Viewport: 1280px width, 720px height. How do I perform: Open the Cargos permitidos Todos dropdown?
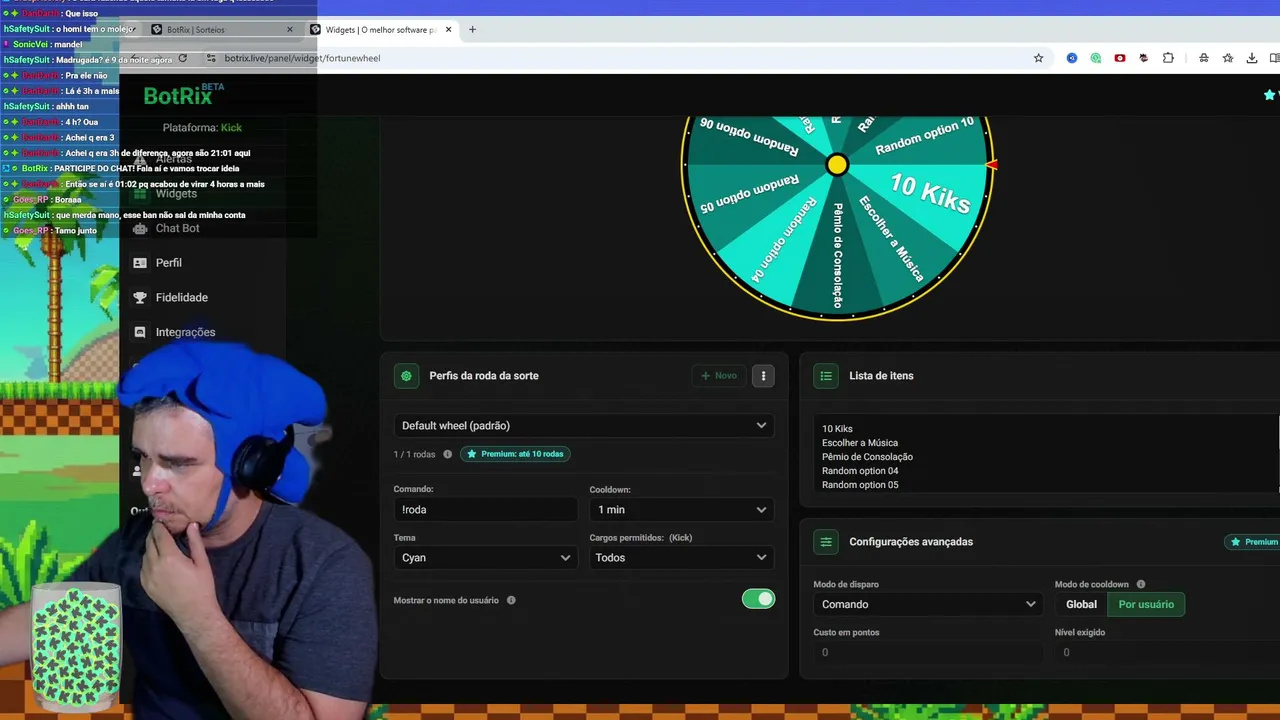click(x=682, y=558)
